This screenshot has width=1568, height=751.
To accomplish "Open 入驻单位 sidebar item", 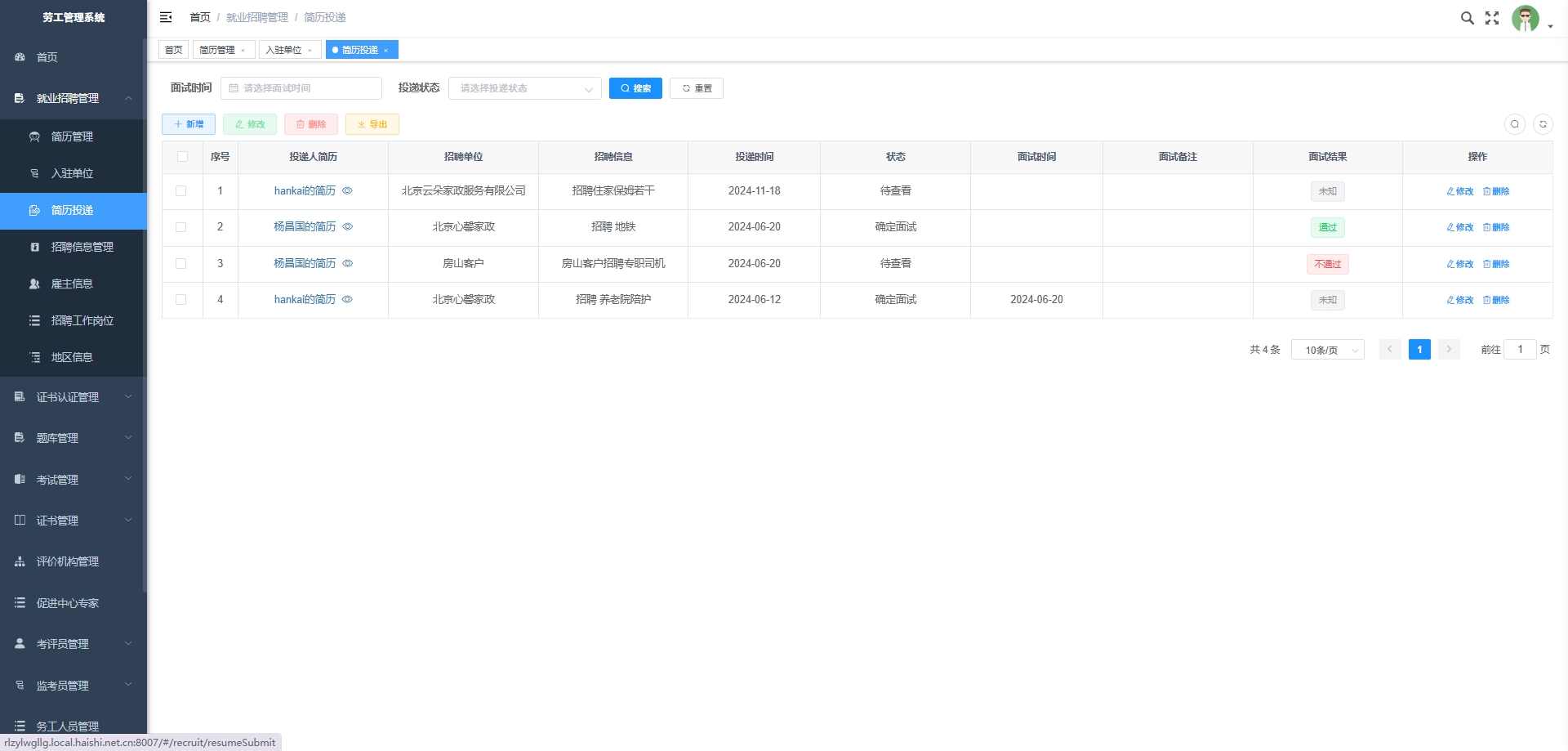I will pos(73,173).
